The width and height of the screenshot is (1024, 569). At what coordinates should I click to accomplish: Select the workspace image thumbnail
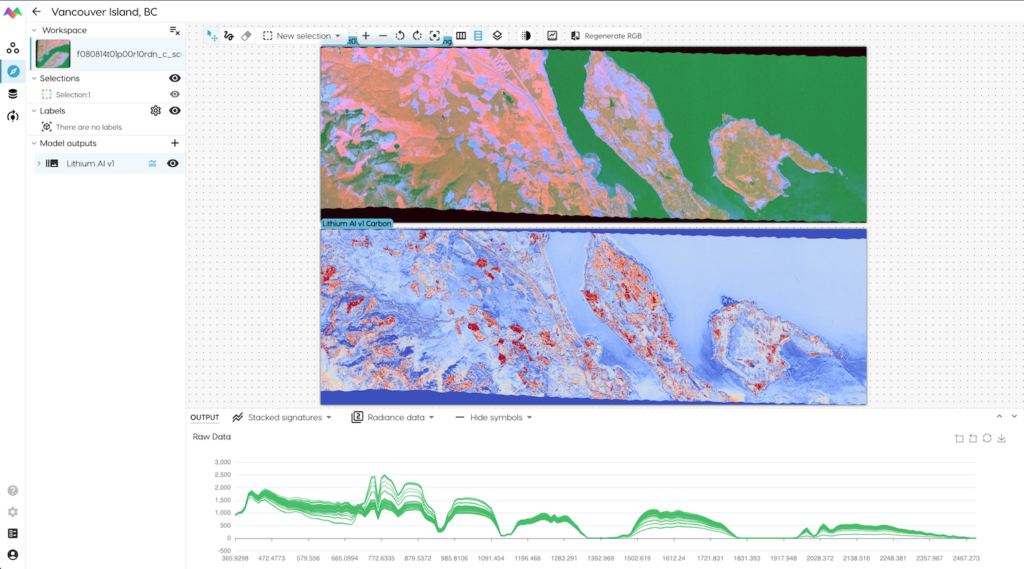pos(52,54)
